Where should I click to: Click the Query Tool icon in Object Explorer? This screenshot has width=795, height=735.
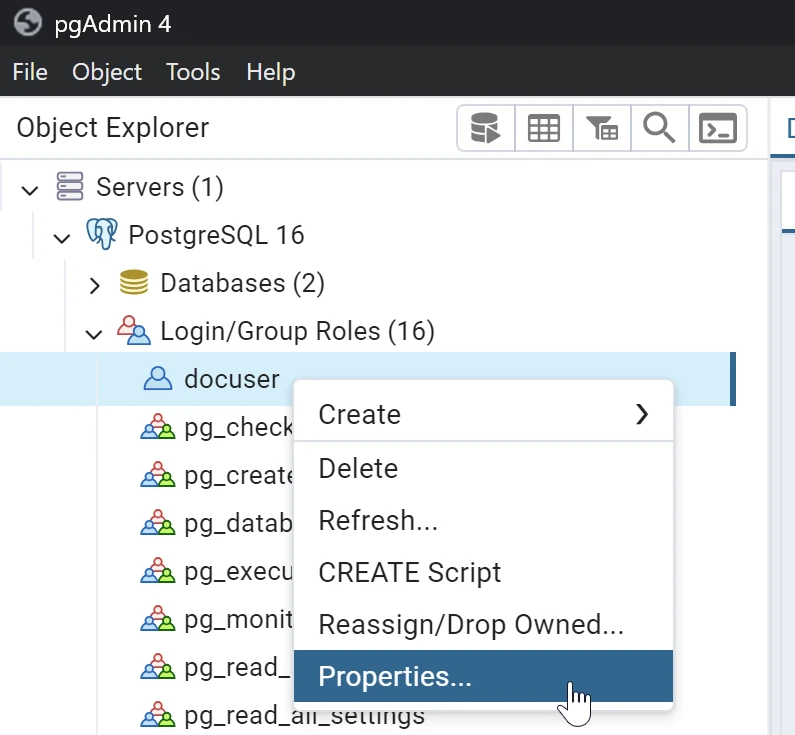point(486,129)
